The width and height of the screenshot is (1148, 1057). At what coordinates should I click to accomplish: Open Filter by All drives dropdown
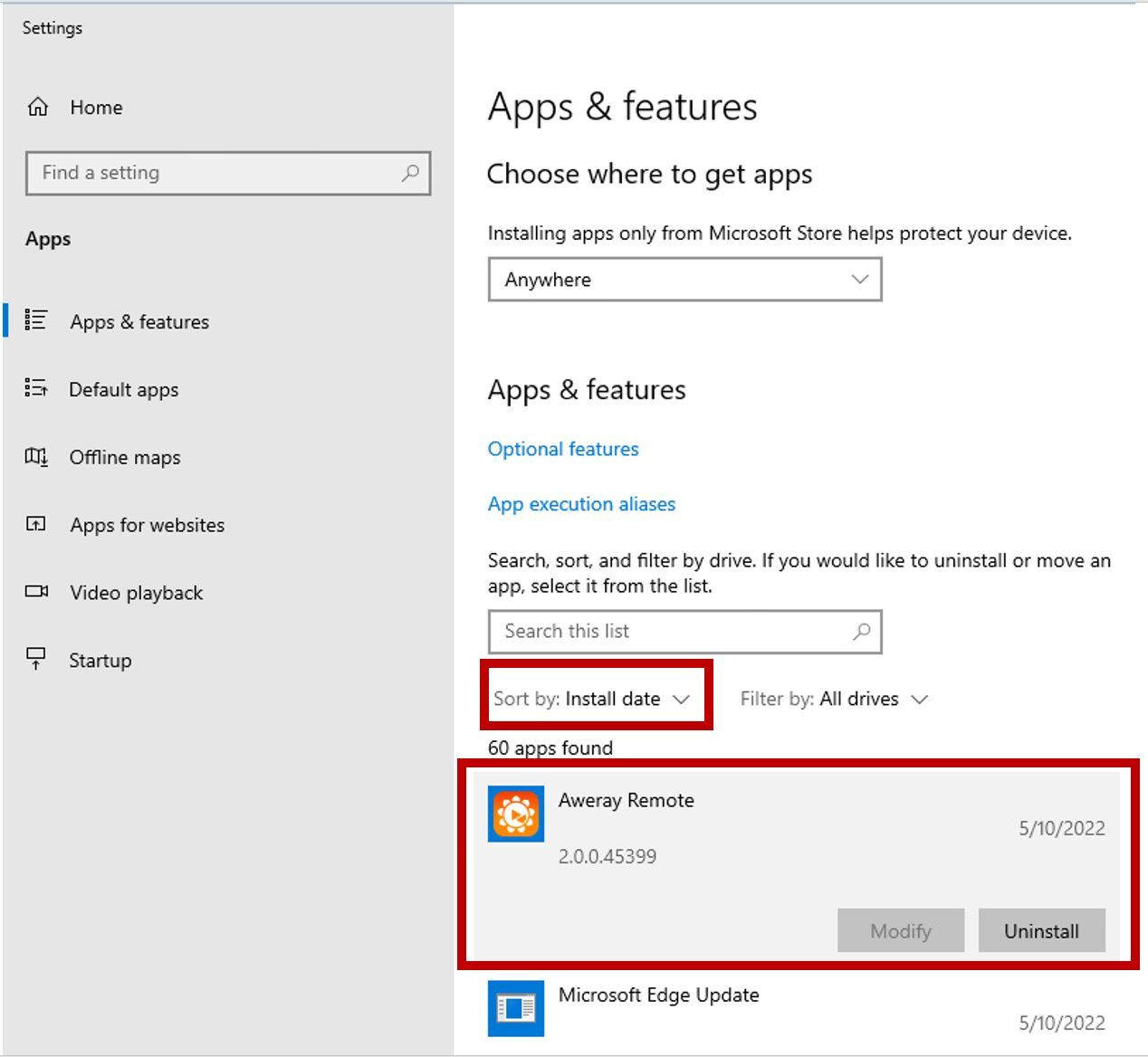click(x=834, y=699)
